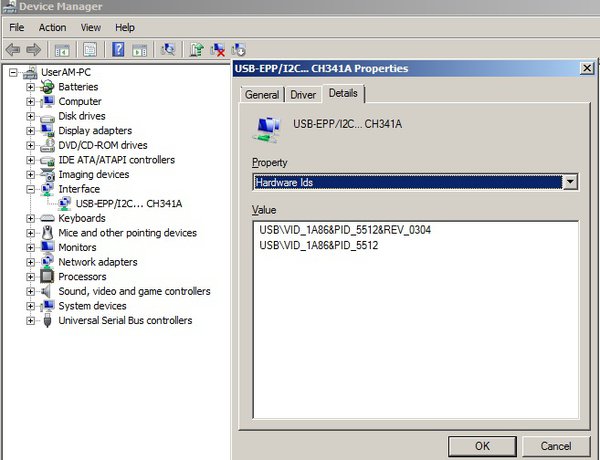Open the Property dropdown arrow

pyautogui.click(x=570, y=182)
